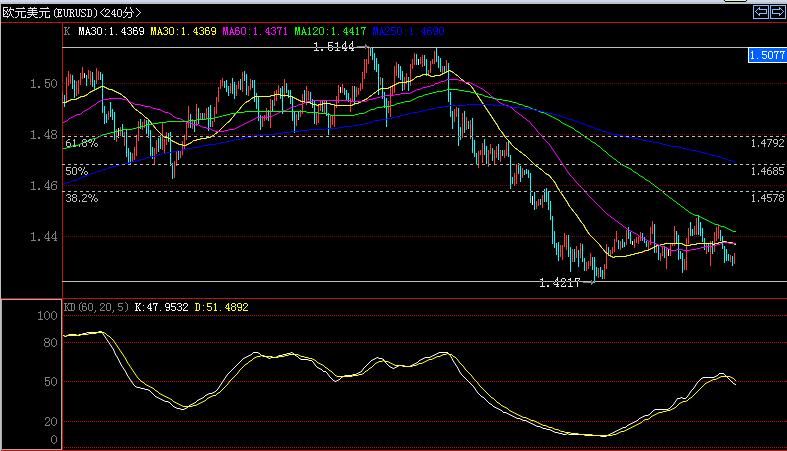Click the 1.48 price axis label
This screenshot has width=787, height=451.
44,134
